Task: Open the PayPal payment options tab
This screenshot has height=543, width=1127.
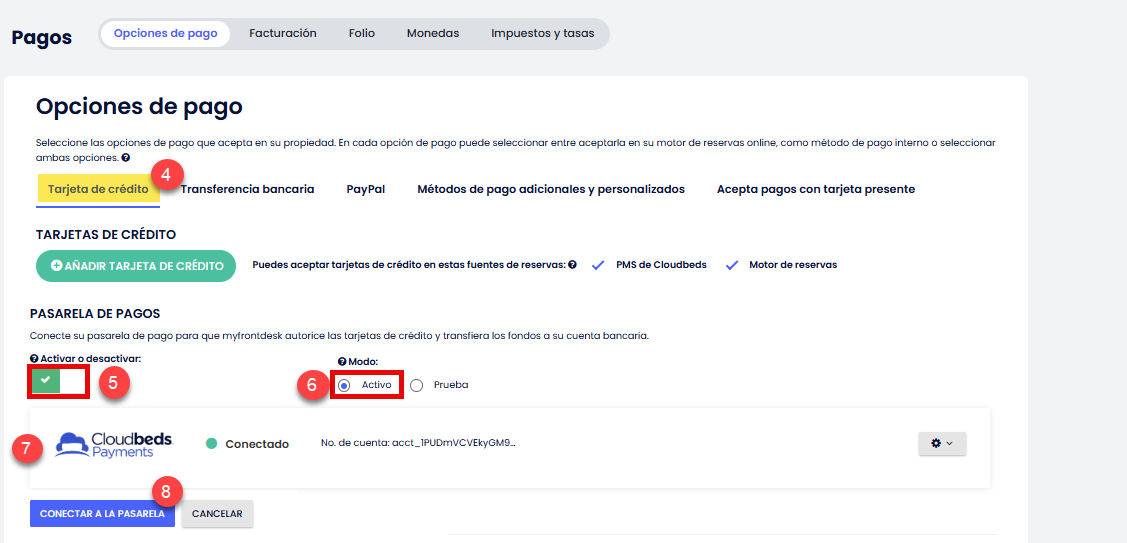Action: [x=365, y=189]
